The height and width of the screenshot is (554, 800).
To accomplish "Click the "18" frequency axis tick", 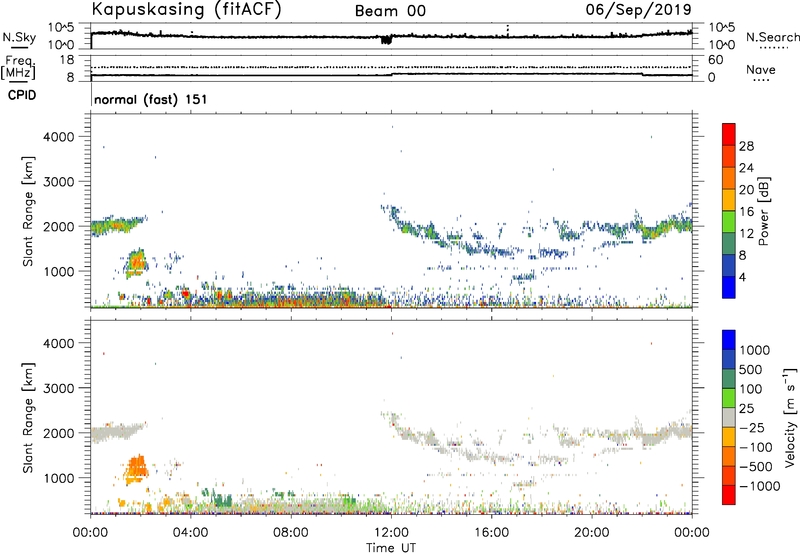I will coord(67,60).
